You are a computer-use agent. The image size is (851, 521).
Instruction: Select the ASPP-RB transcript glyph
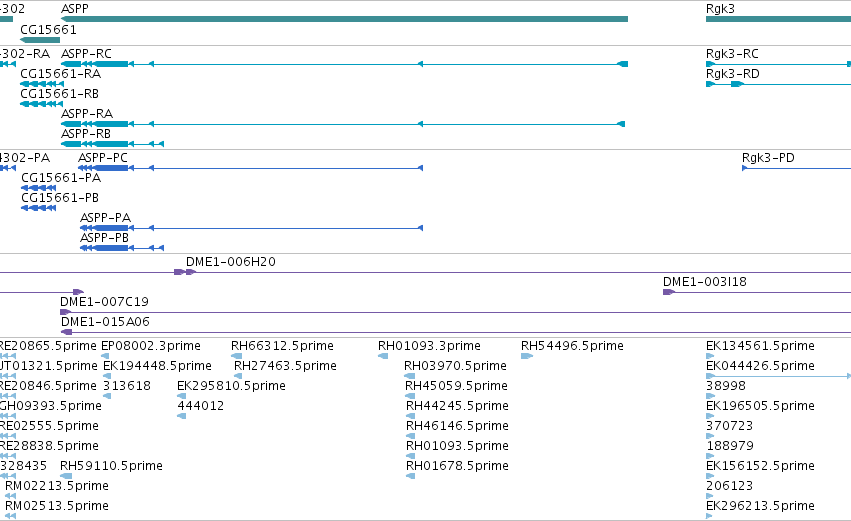pos(112,144)
